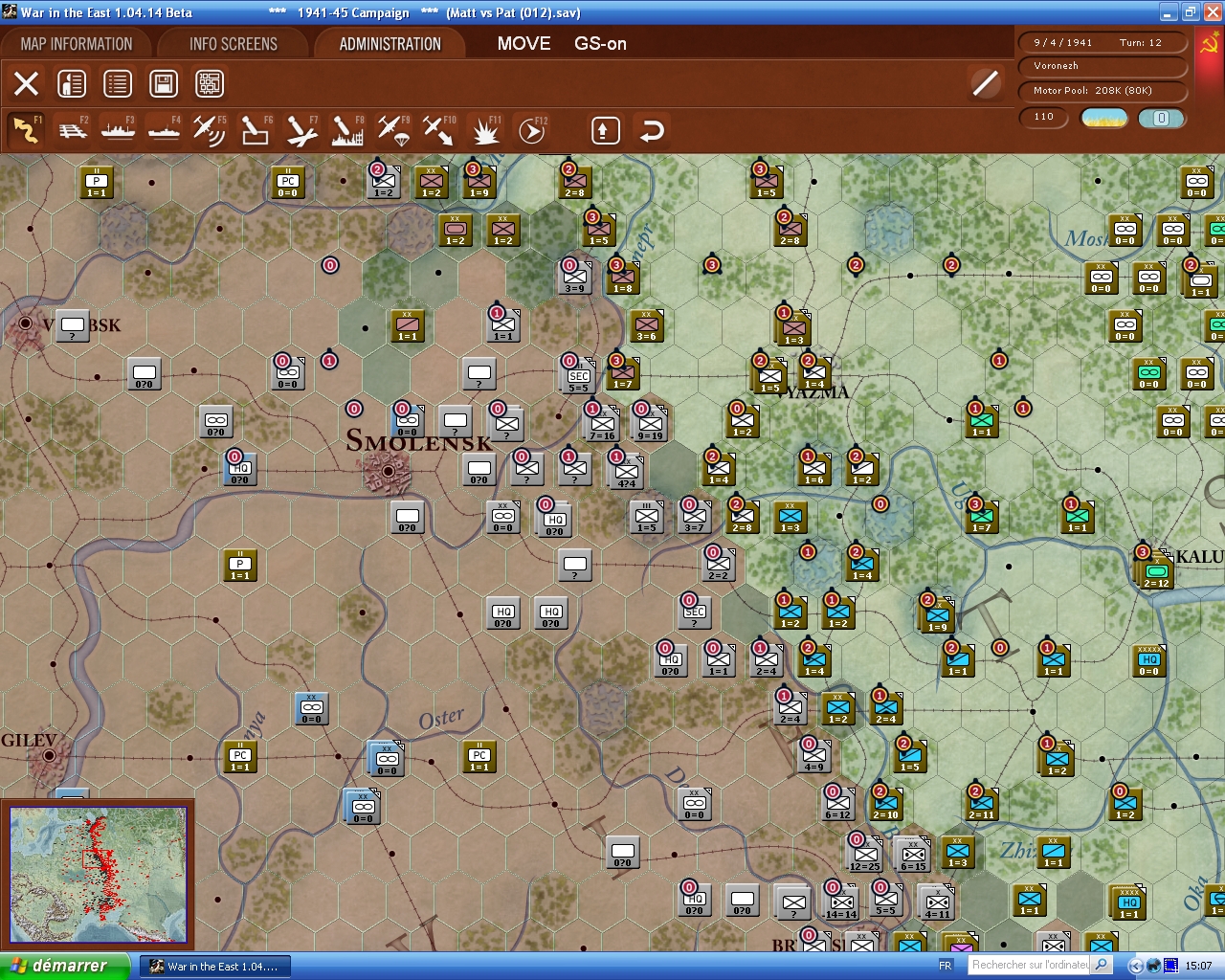Click the Motor Pool 208K field
1225x980 pixels.
(x=1102, y=91)
